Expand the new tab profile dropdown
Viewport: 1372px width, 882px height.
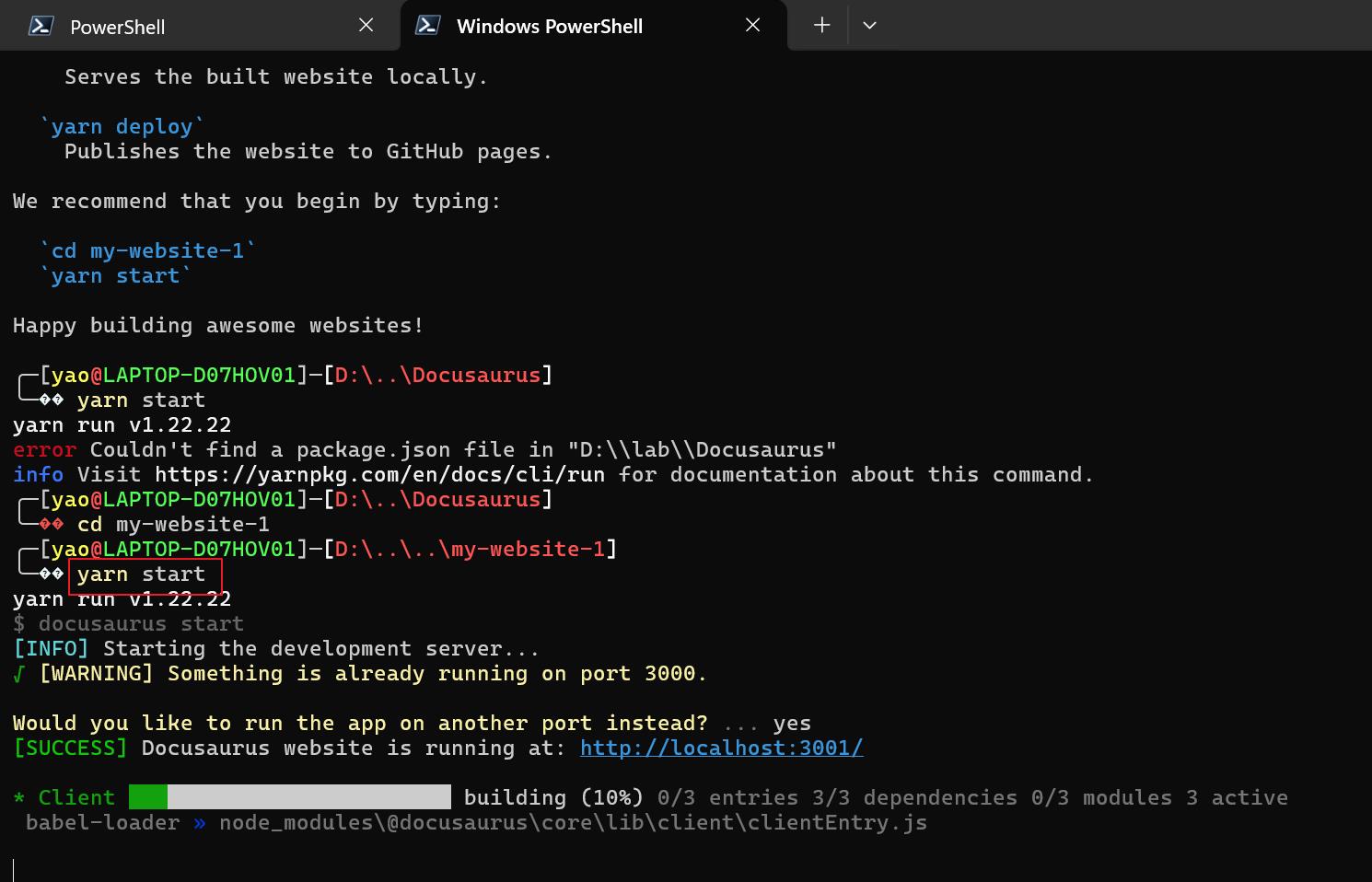click(x=869, y=26)
